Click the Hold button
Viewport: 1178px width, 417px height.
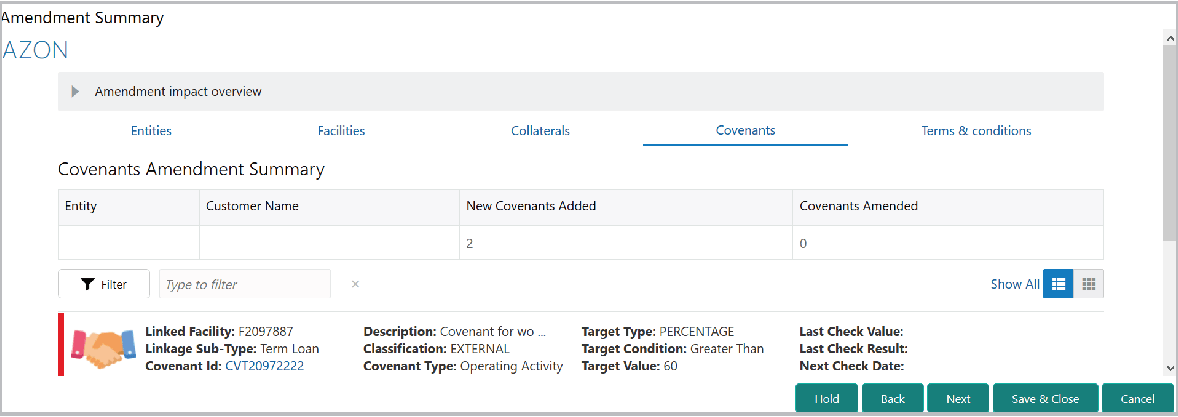826,399
